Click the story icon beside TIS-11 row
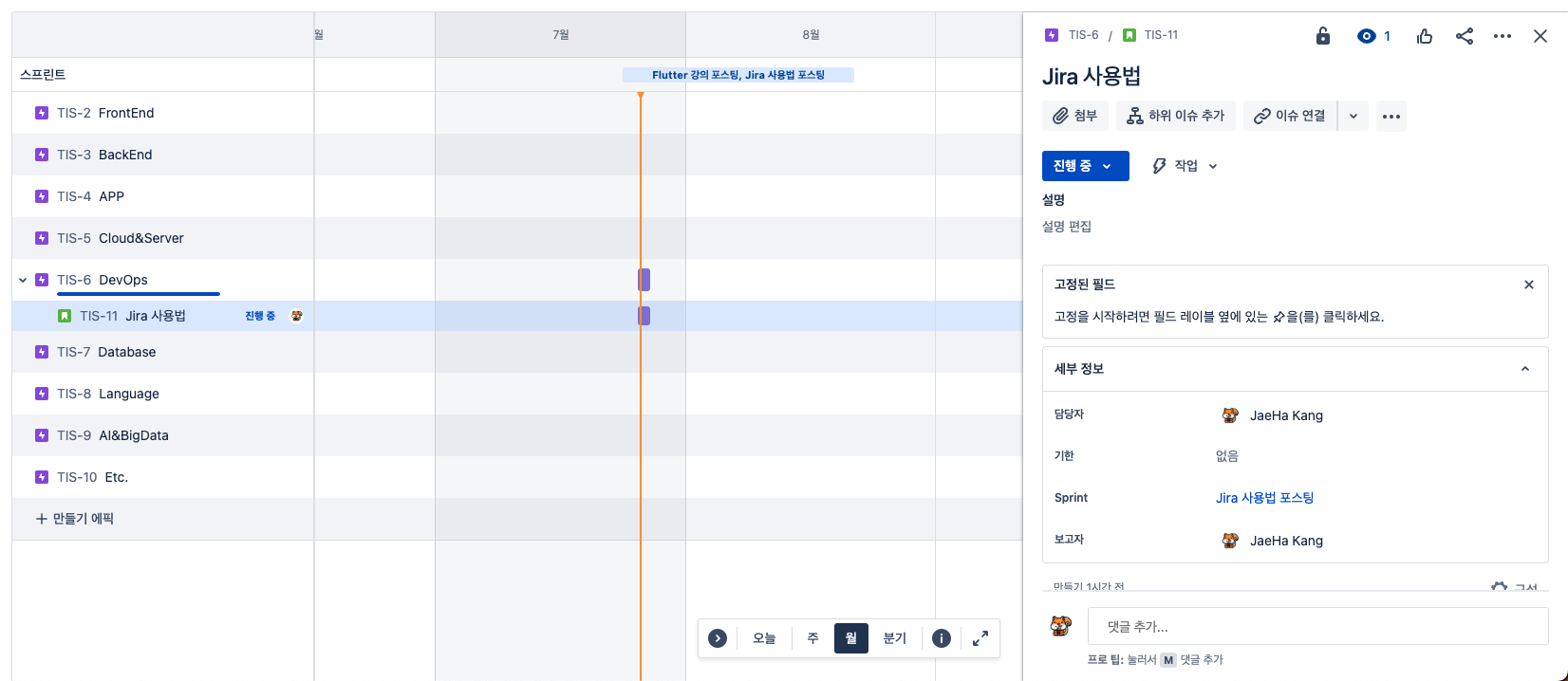 coord(65,316)
